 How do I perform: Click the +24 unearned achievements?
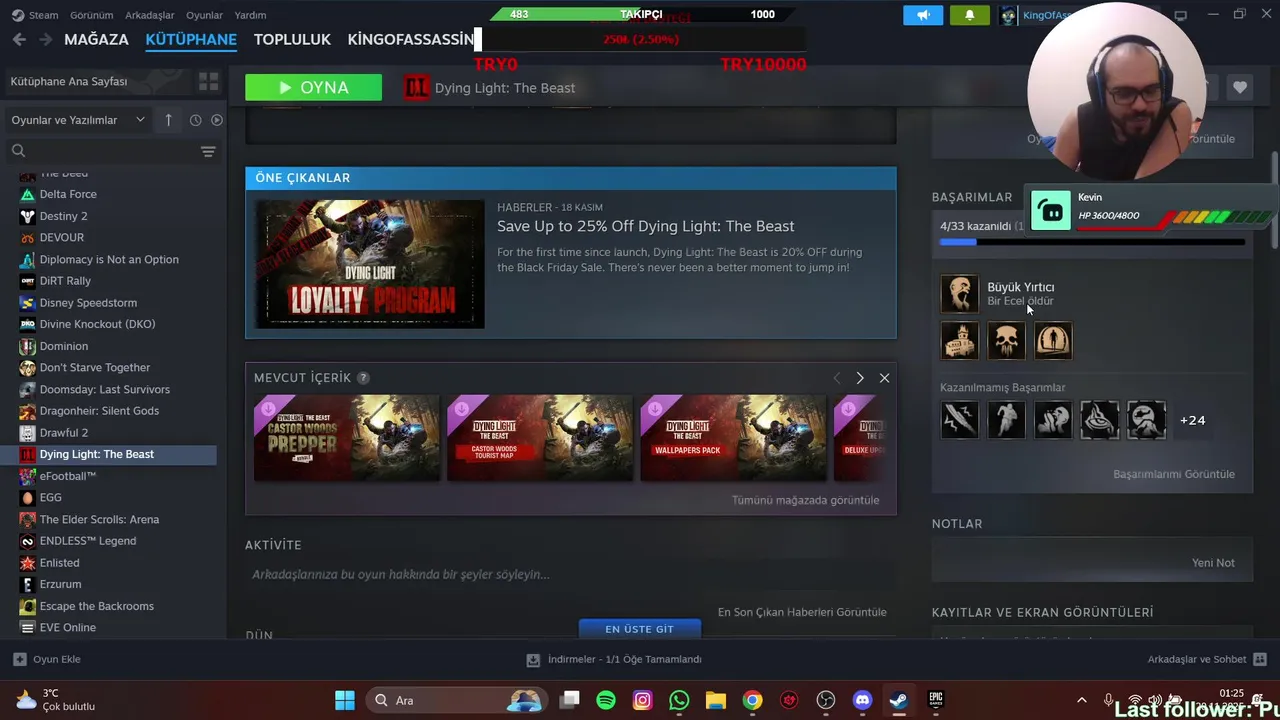[1192, 420]
